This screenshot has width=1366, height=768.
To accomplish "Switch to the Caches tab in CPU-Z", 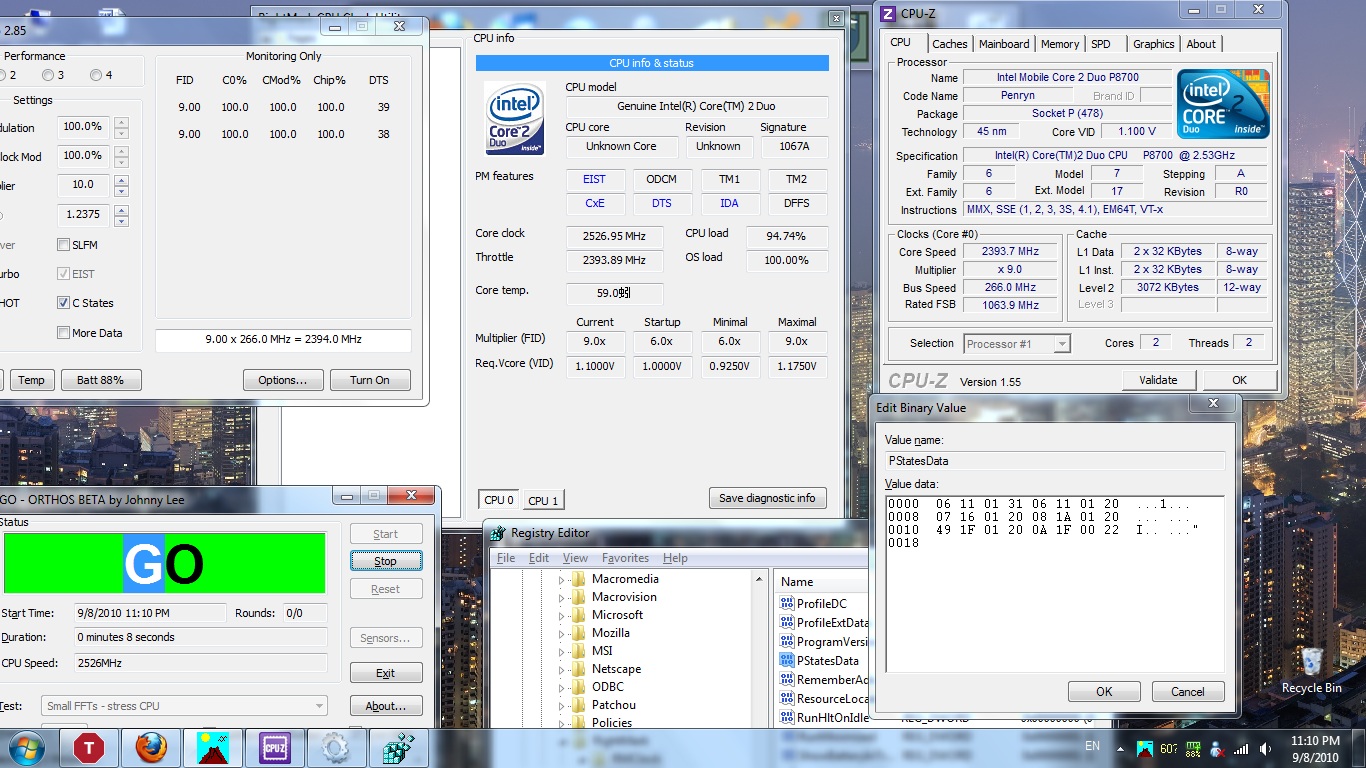I will [950, 44].
